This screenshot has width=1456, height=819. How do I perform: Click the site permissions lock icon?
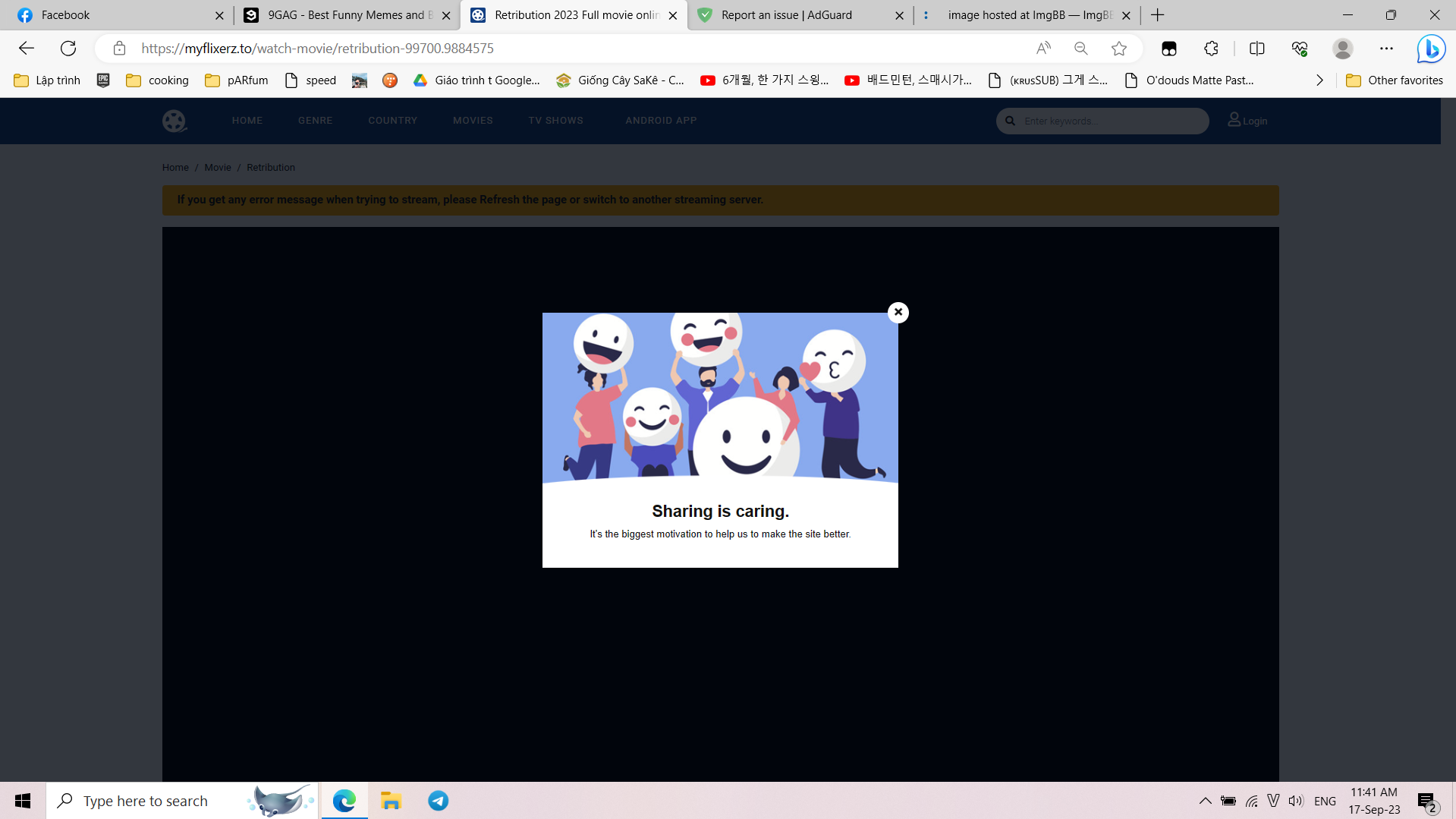[x=119, y=48]
